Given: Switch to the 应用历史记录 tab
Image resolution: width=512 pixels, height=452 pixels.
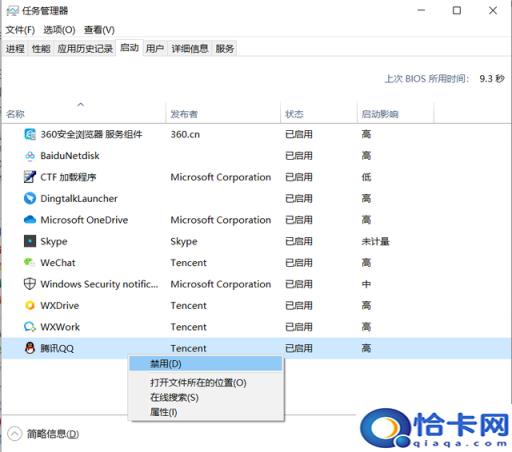Looking at the screenshot, I should (x=85, y=49).
